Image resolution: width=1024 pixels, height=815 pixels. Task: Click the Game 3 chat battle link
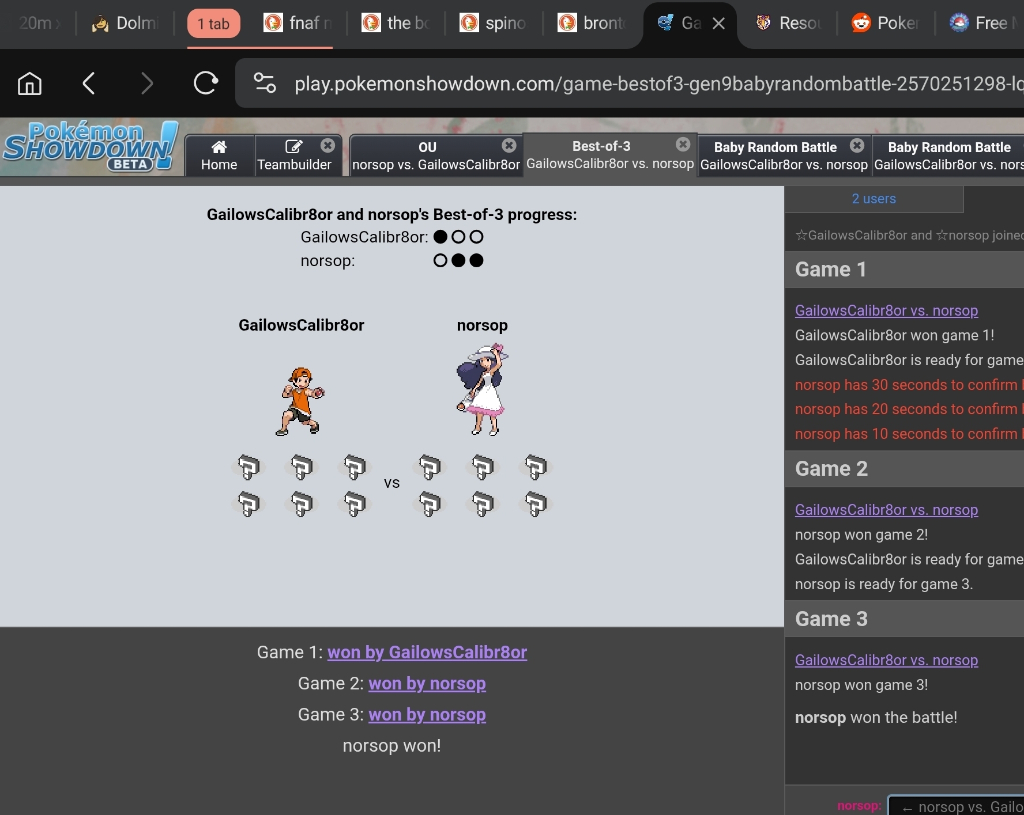click(x=886, y=660)
